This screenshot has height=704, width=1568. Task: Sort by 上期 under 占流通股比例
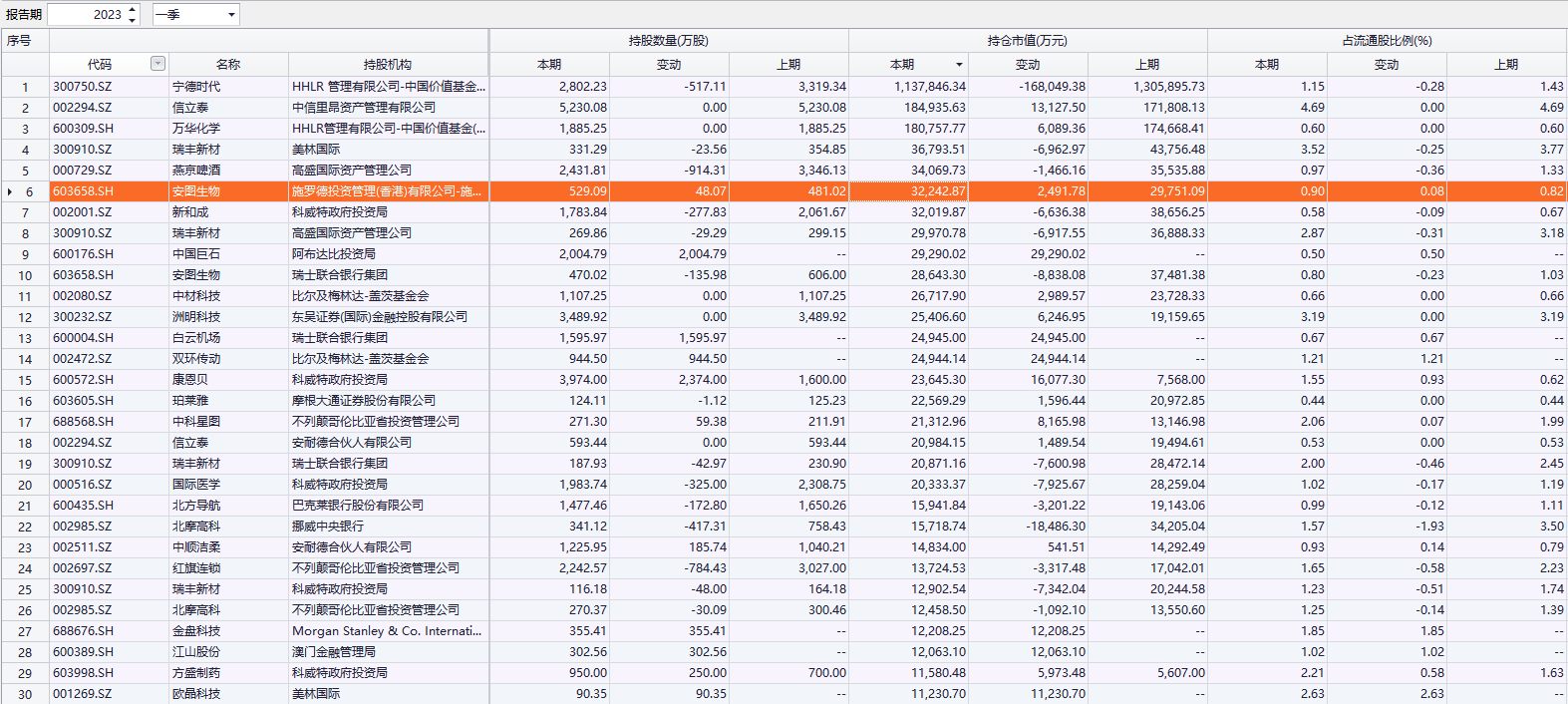pyautogui.click(x=1506, y=64)
